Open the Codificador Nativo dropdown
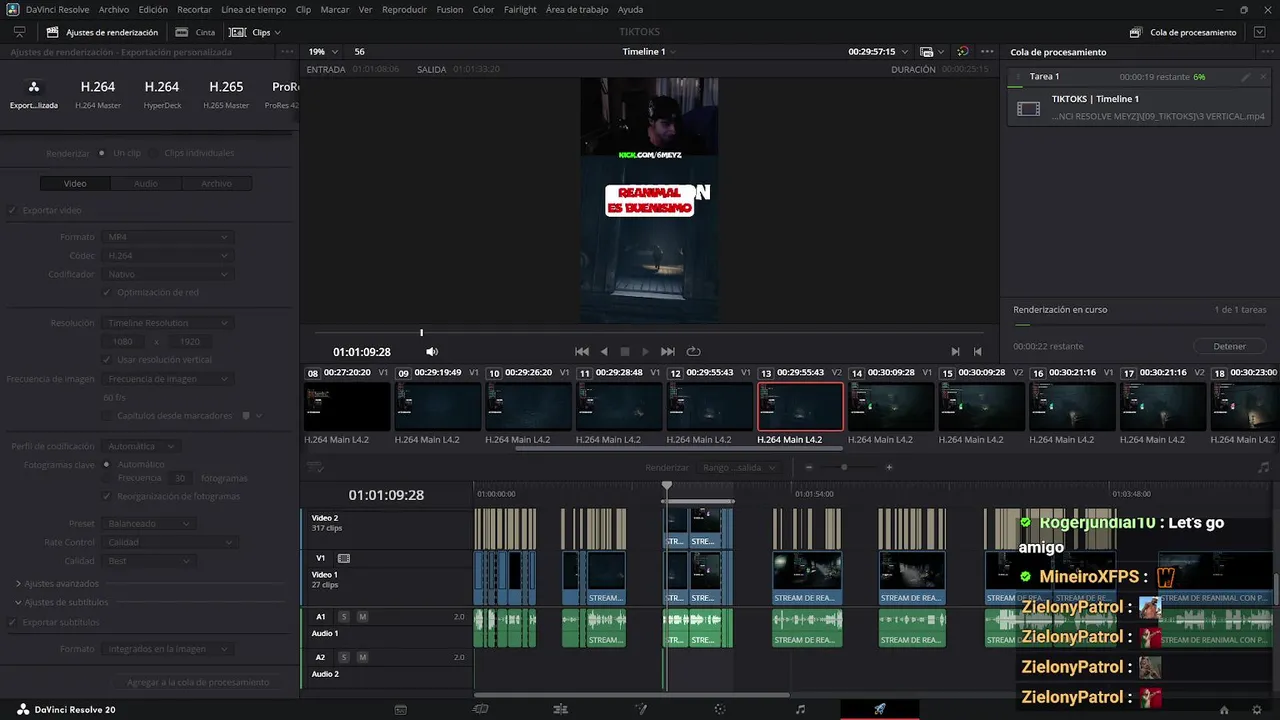Image resolution: width=1280 pixels, height=720 pixels. [x=167, y=274]
